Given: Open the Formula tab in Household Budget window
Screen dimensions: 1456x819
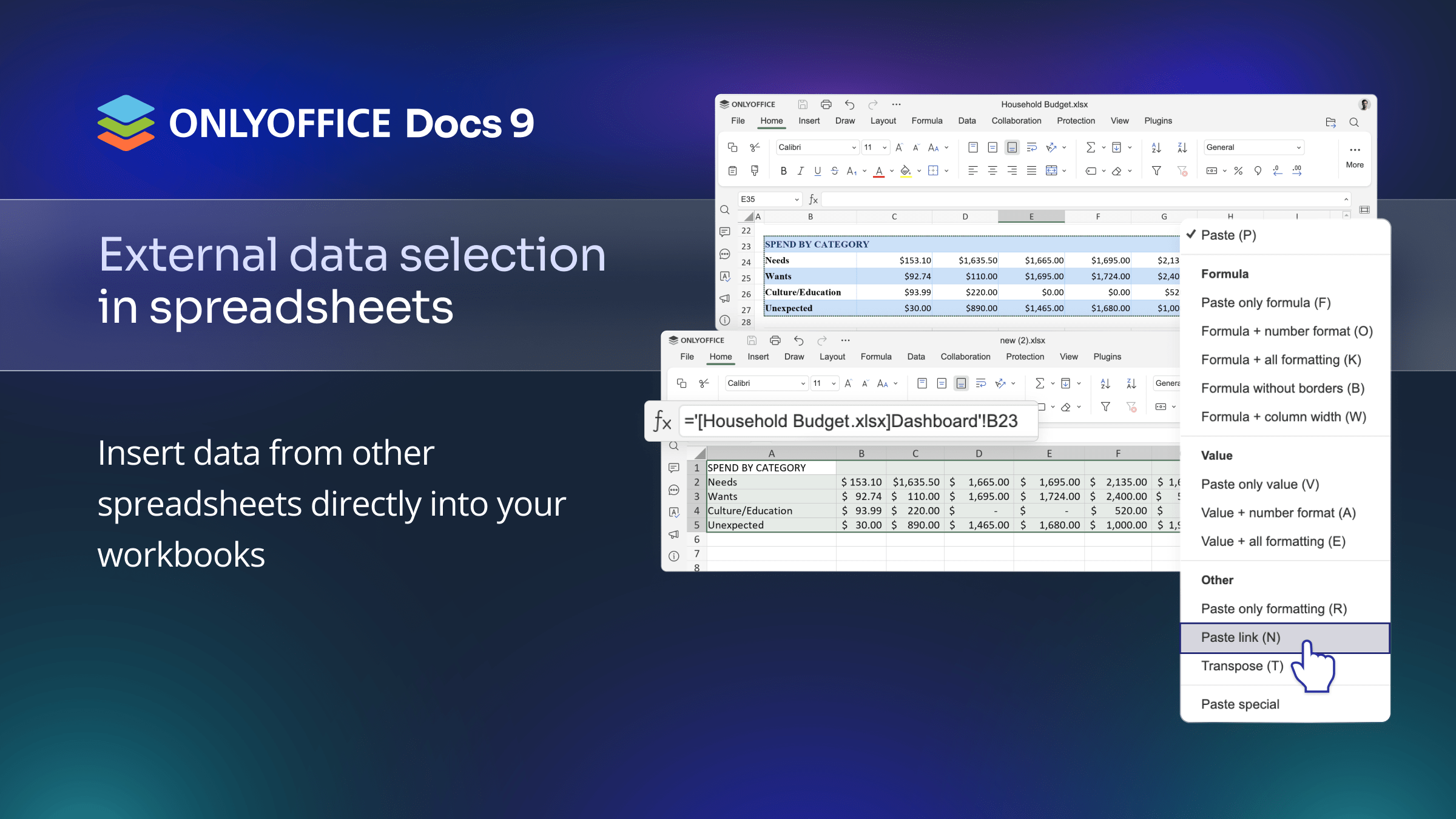Looking at the screenshot, I should [926, 121].
